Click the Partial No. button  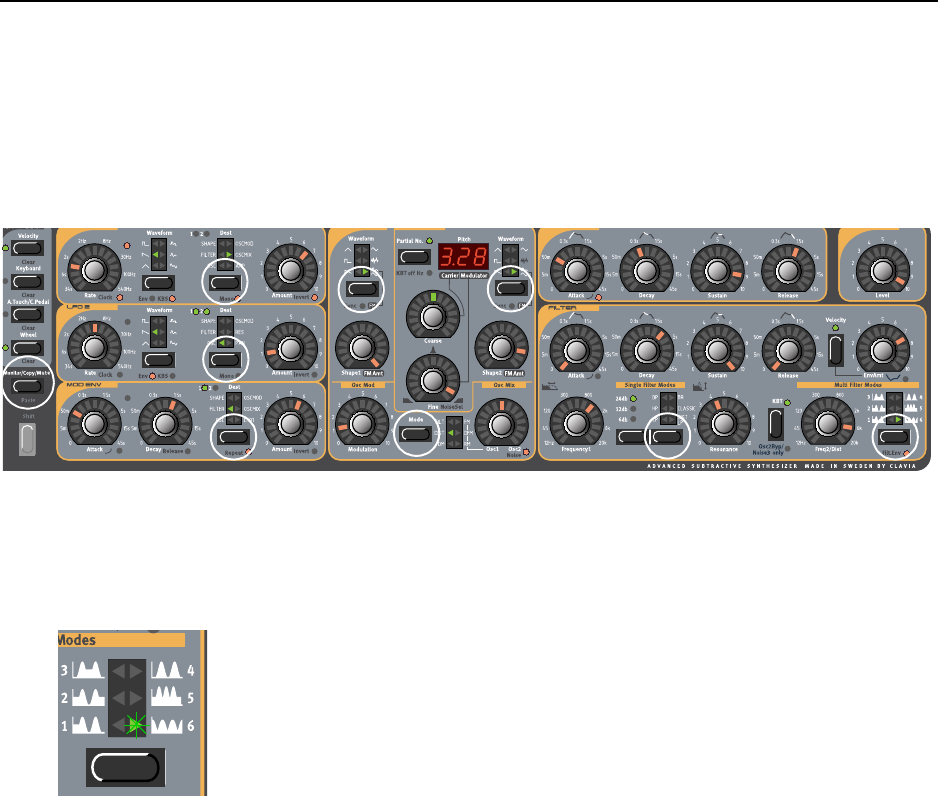point(414,257)
